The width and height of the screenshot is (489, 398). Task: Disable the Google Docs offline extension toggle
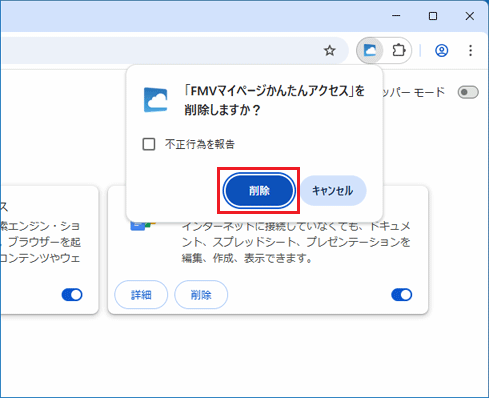click(402, 295)
